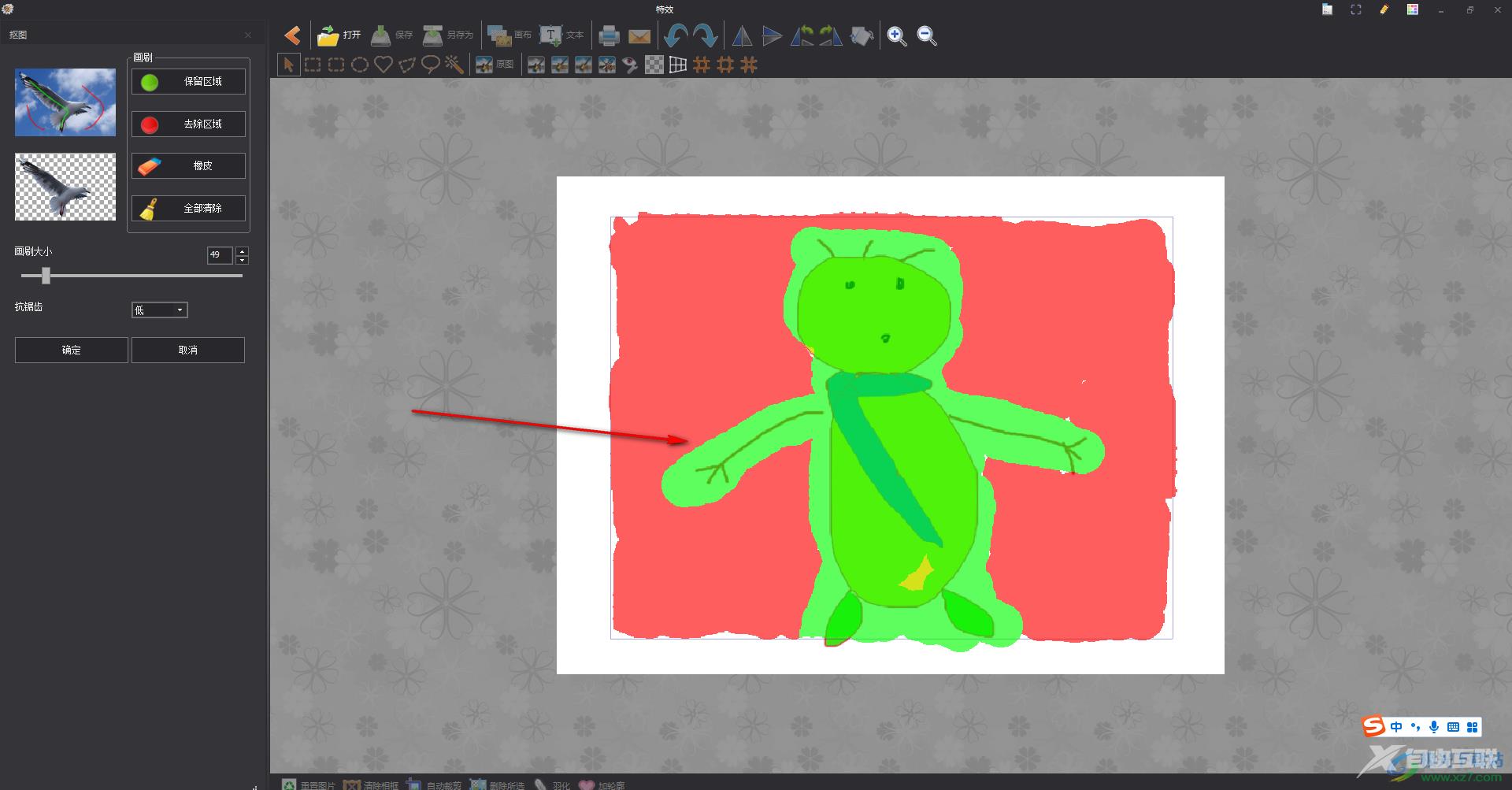Click the checkerboard transparency icon
This screenshot has height=790, width=1512.
[x=654, y=65]
